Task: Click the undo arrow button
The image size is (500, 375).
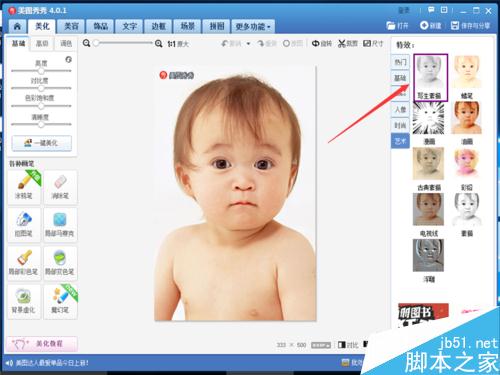Action: [x=231, y=44]
